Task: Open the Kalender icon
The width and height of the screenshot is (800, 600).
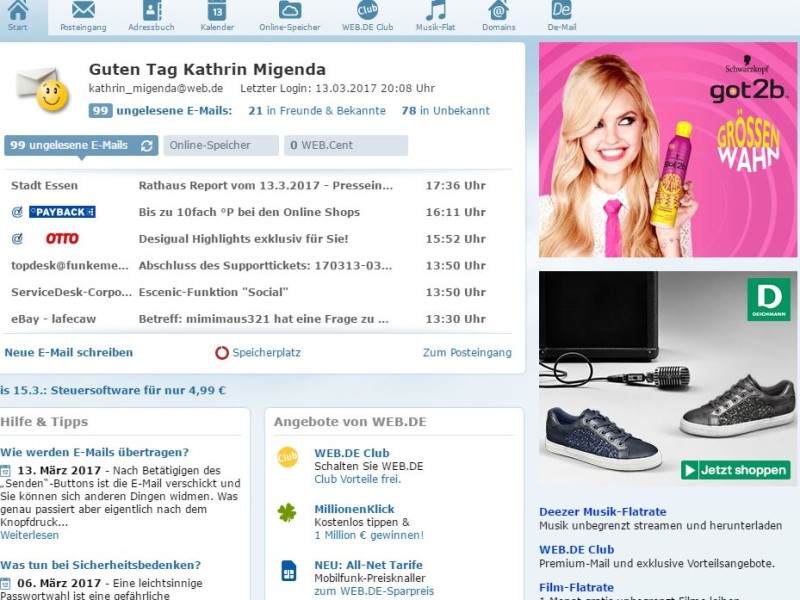Action: [217, 10]
